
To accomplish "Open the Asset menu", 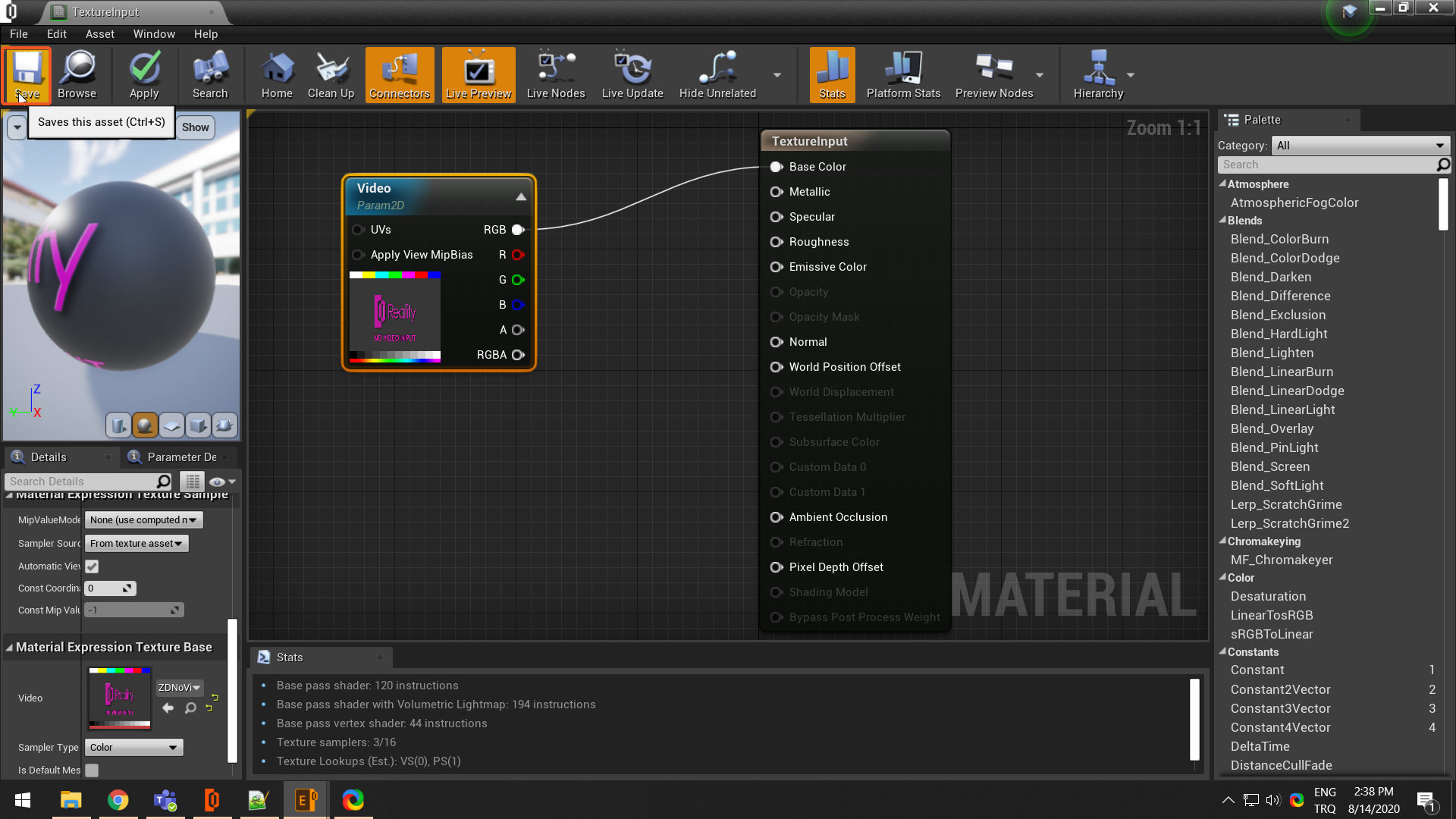I will pyautogui.click(x=99, y=34).
